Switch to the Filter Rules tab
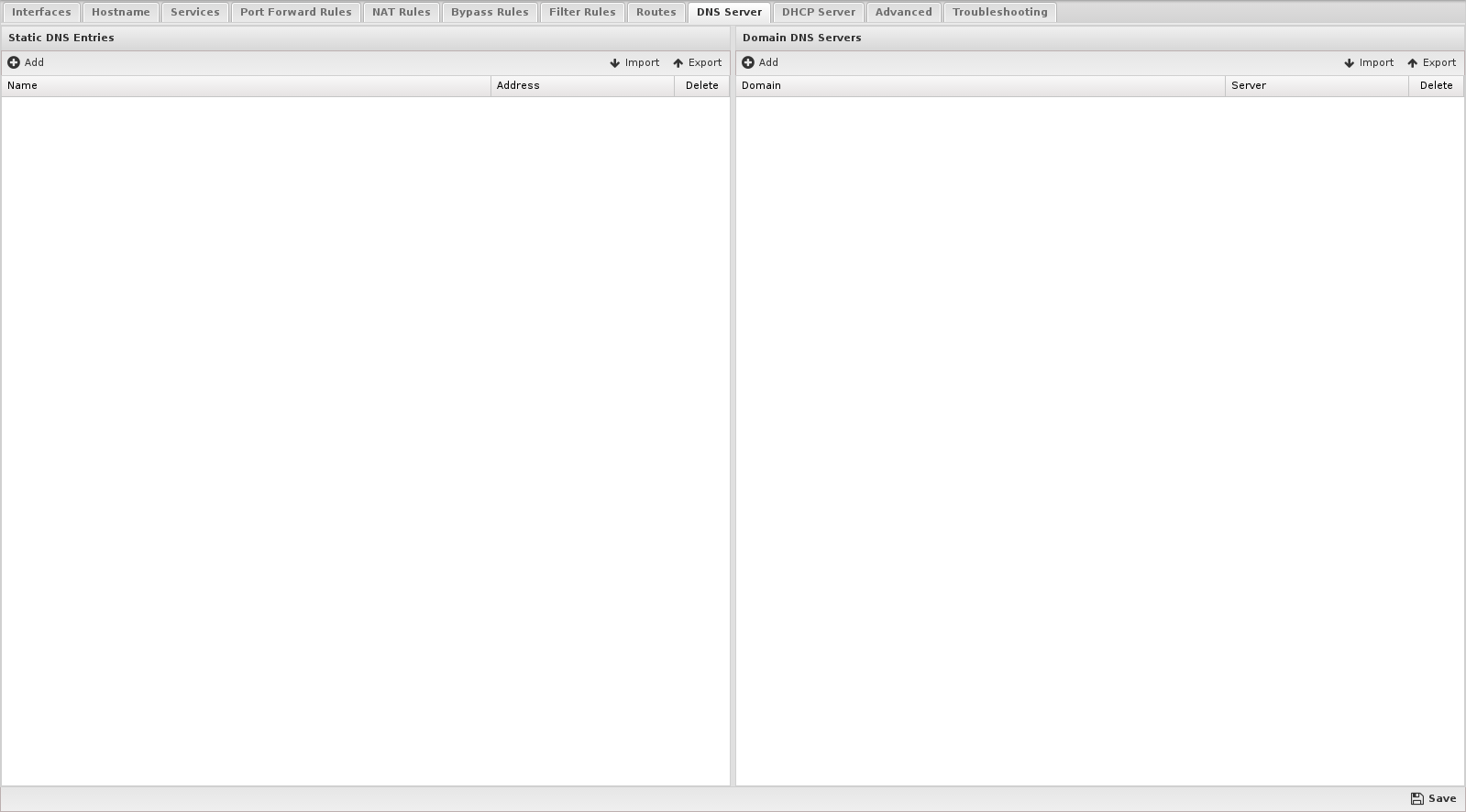This screenshot has width=1466, height=812. point(582,12)
